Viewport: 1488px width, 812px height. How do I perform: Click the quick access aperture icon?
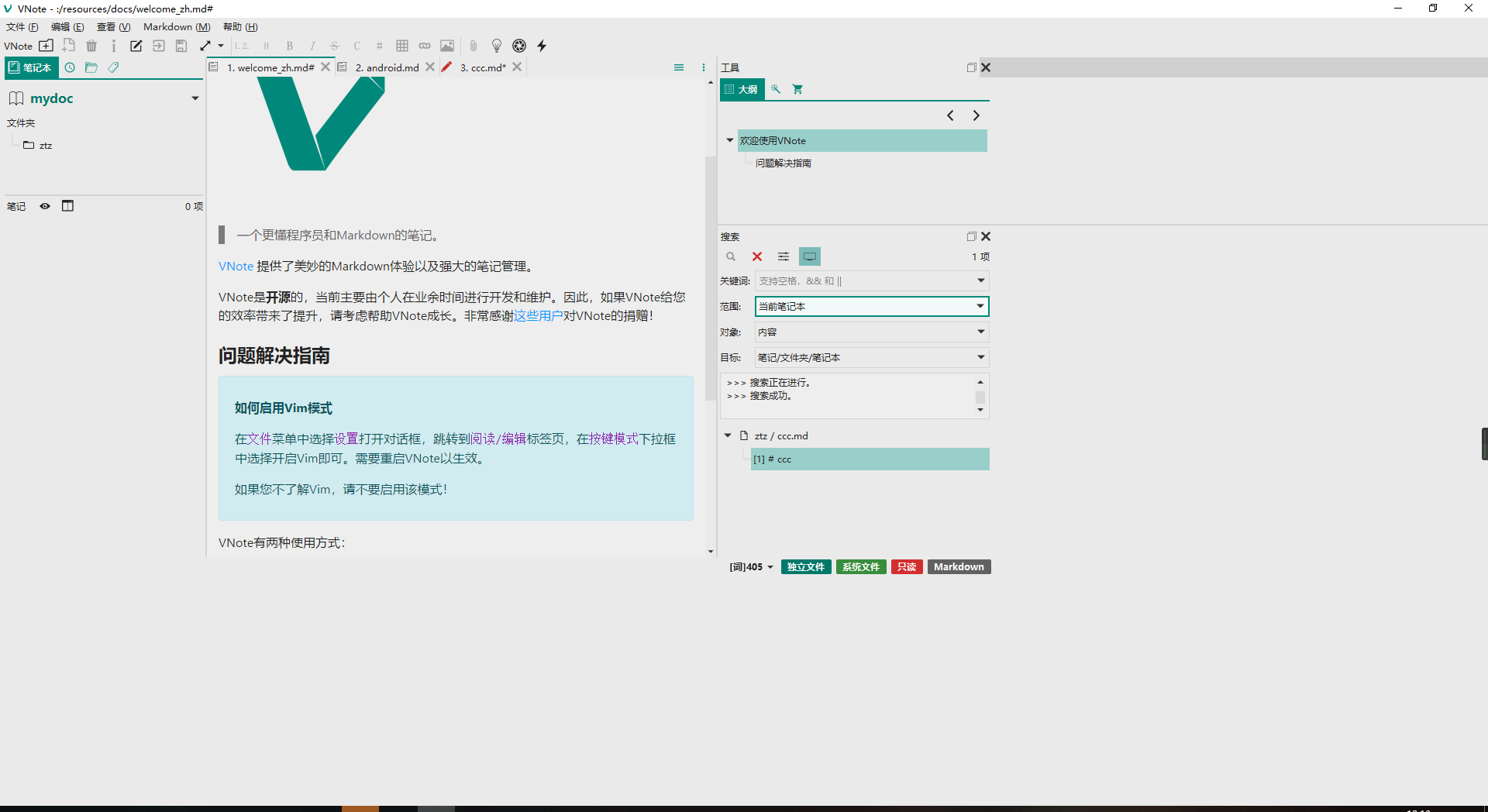coord(519,46)
